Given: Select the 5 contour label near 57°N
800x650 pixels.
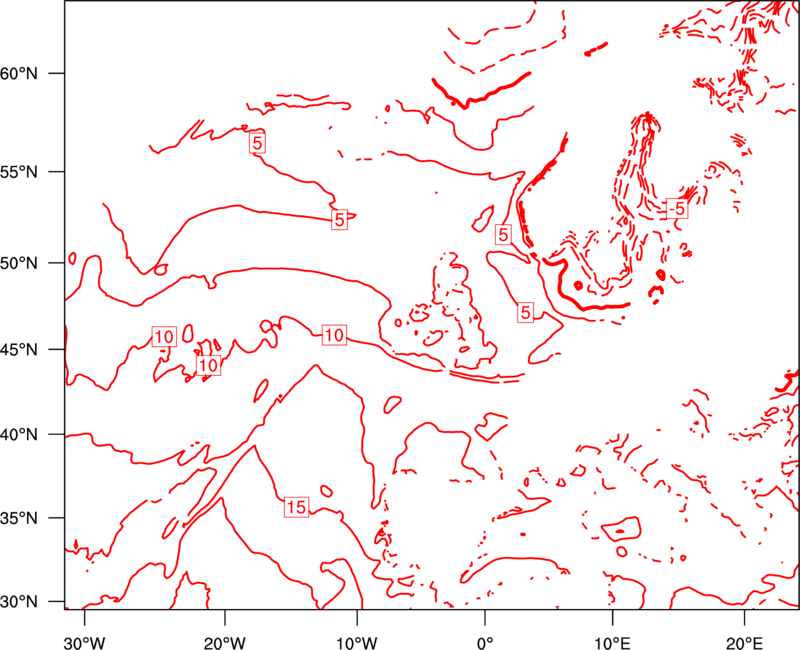Looking at the screenshot, I should (258, 143).
